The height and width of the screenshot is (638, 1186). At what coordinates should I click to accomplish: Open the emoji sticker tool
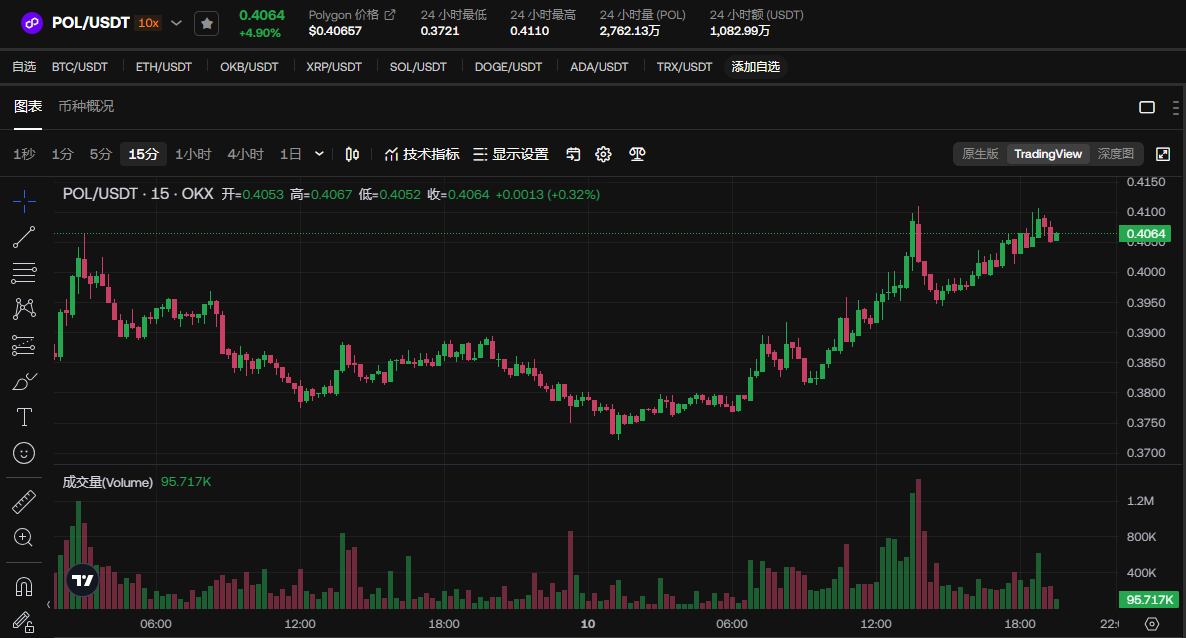(23, 453)
